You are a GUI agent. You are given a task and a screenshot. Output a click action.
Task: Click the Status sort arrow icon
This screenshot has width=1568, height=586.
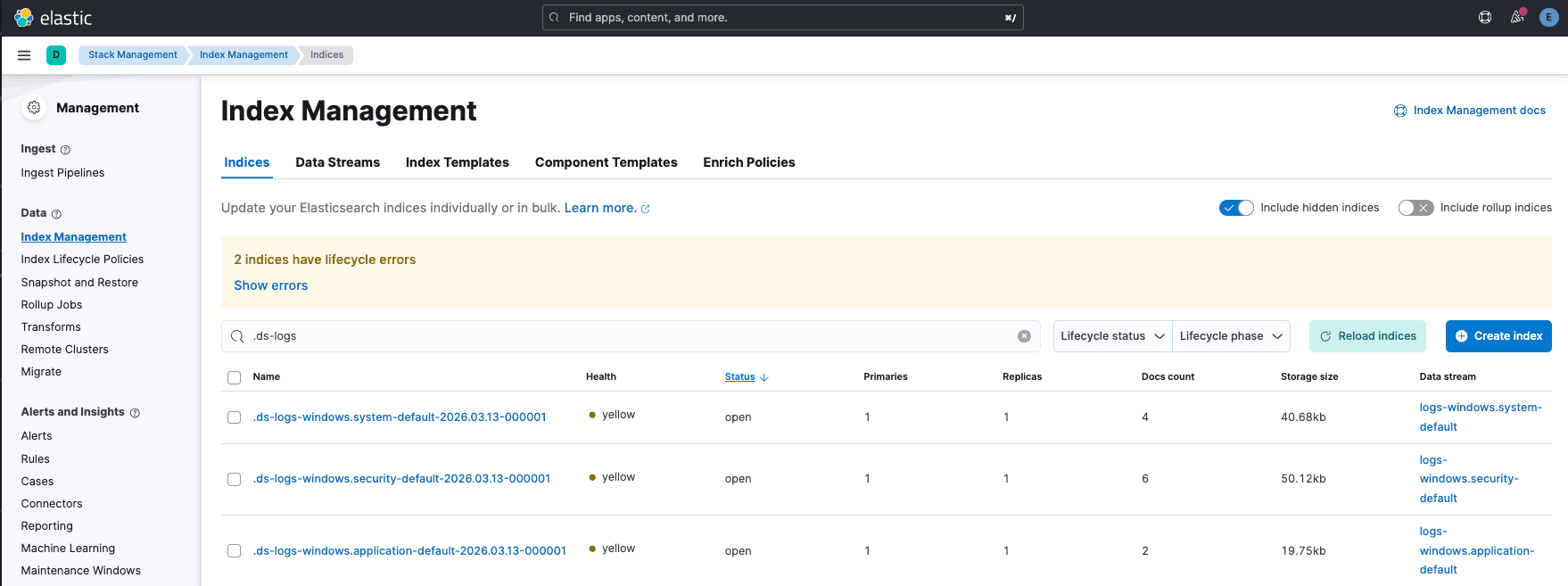click(764, 377)
